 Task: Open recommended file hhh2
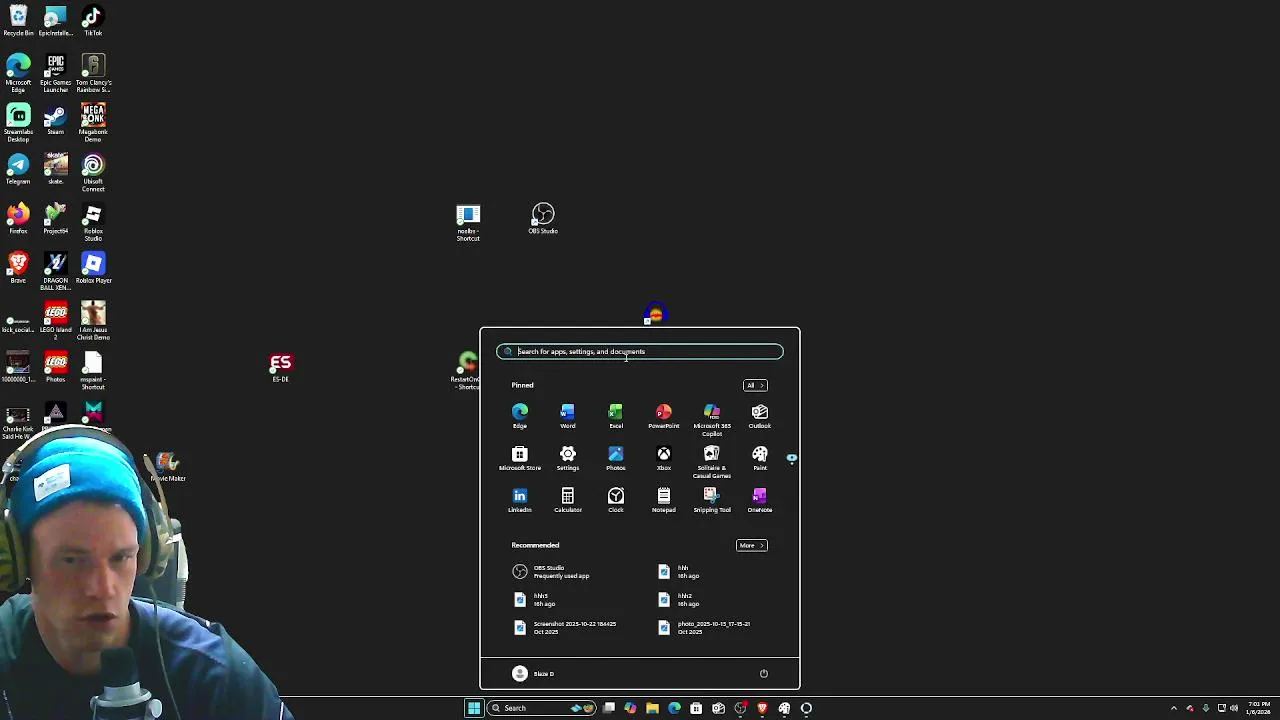678,599
